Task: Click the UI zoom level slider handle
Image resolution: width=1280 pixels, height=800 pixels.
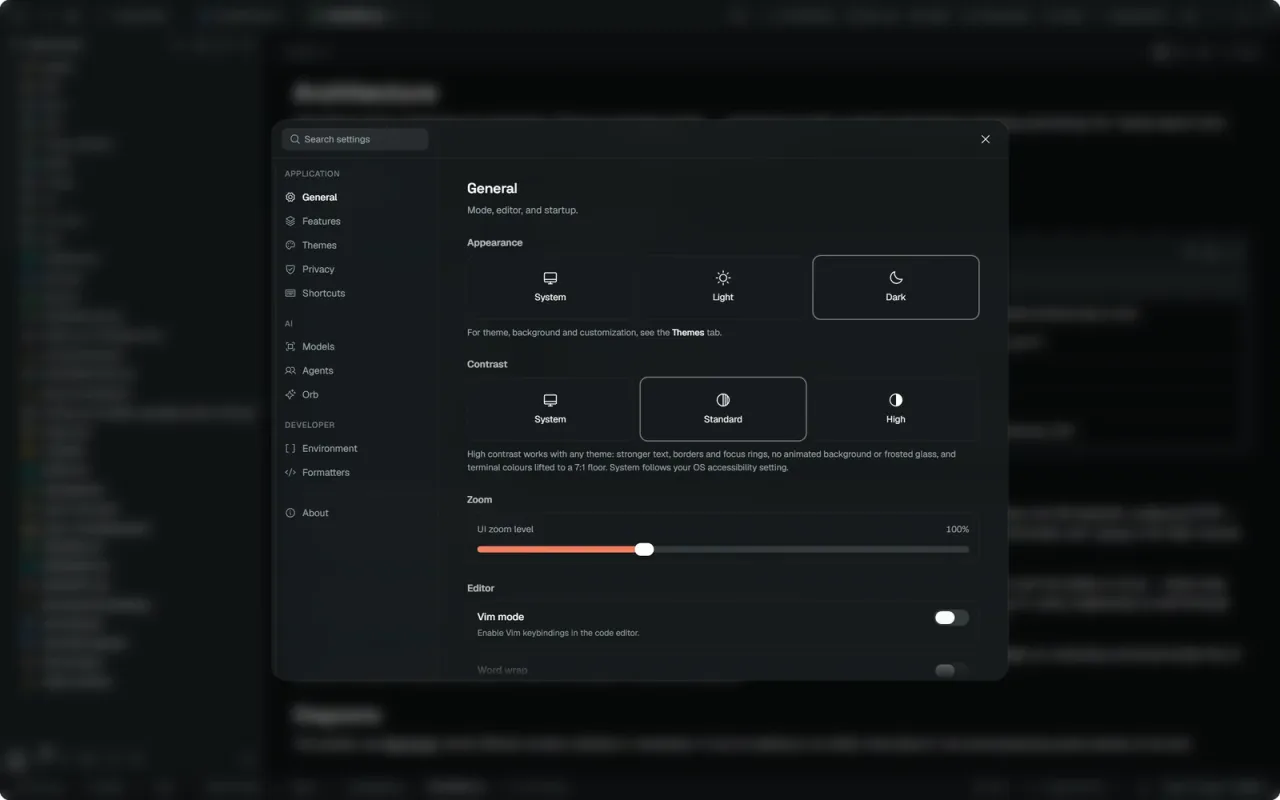Action: (x=644, y=549)
